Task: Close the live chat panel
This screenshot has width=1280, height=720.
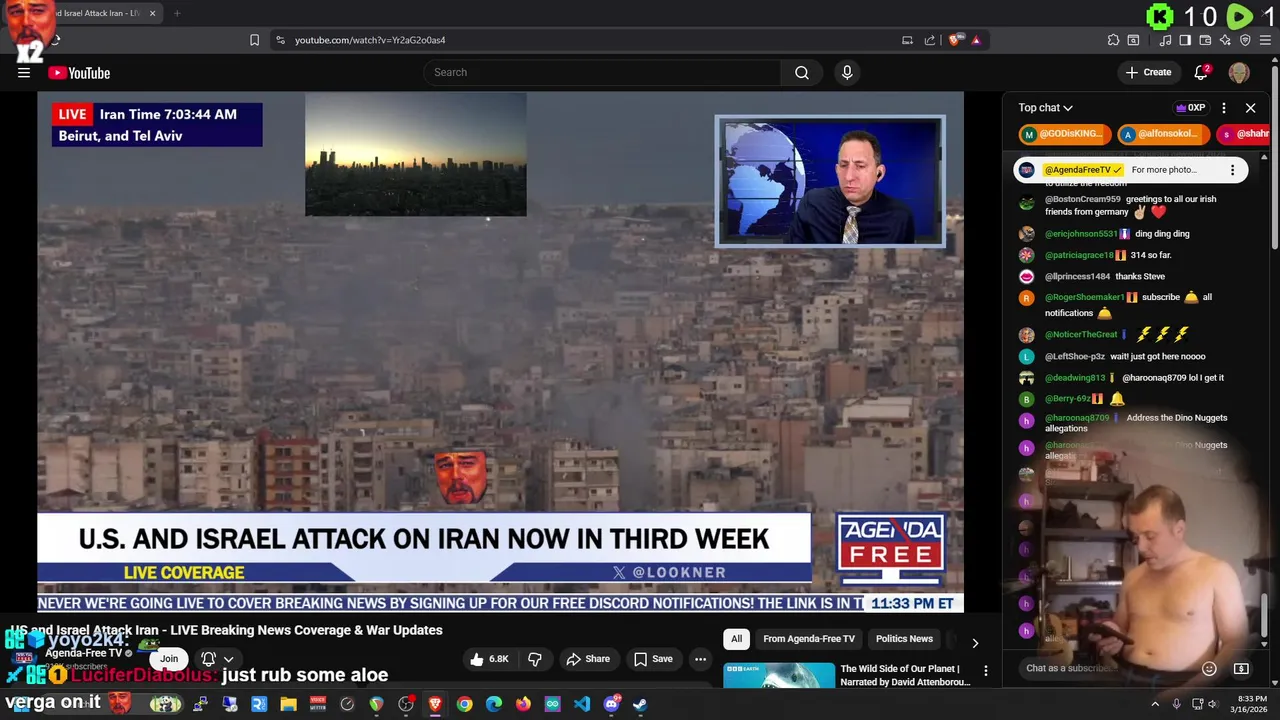Action: click(1250, 108)
